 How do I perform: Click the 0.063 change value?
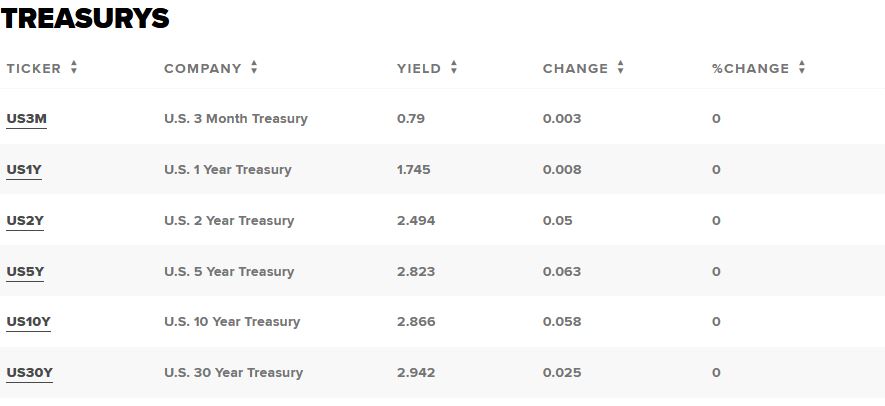coord(562,272)
